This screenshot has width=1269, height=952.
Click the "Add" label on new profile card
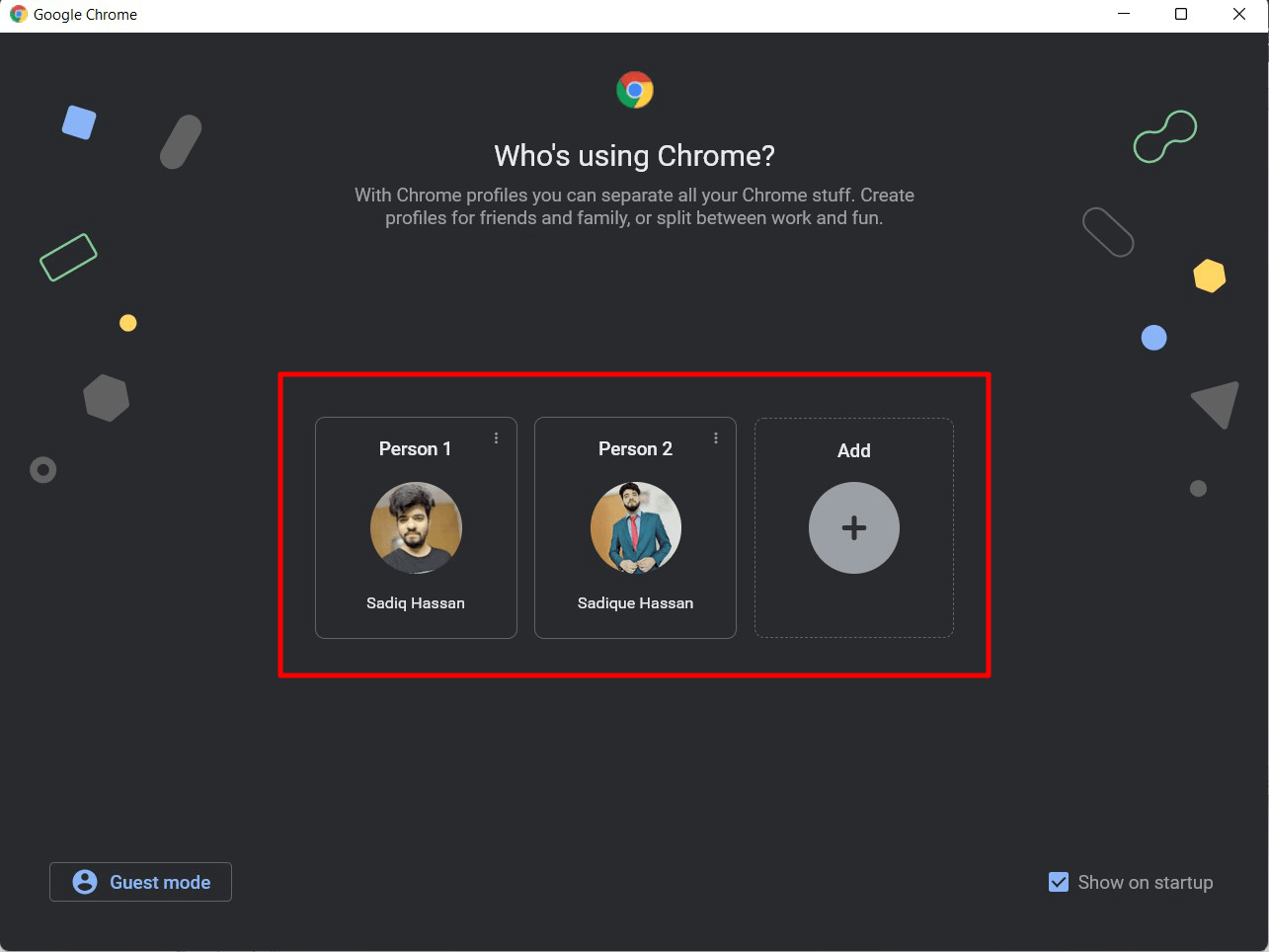(x=854, y=451)
